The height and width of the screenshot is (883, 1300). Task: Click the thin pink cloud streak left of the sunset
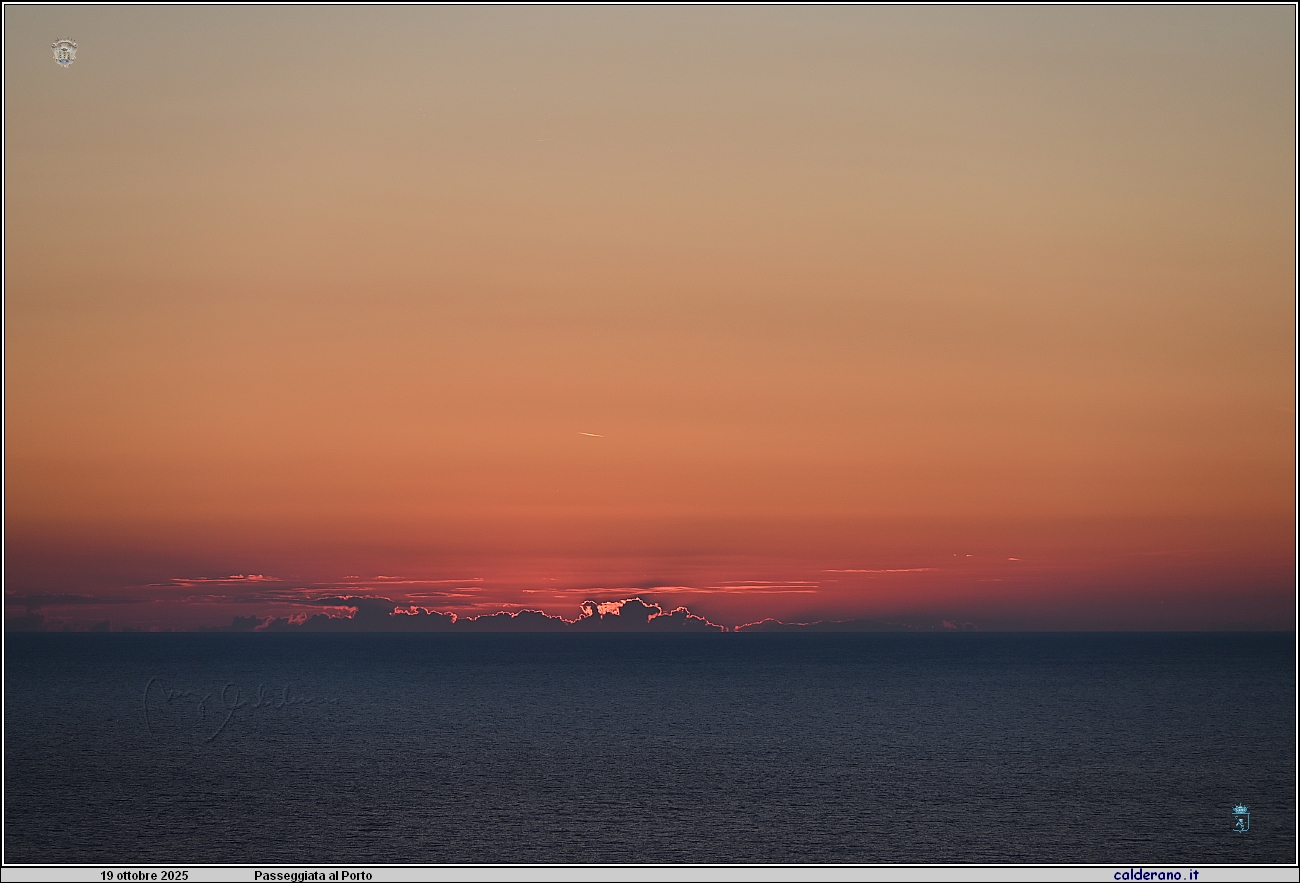(x=225, y=578)
